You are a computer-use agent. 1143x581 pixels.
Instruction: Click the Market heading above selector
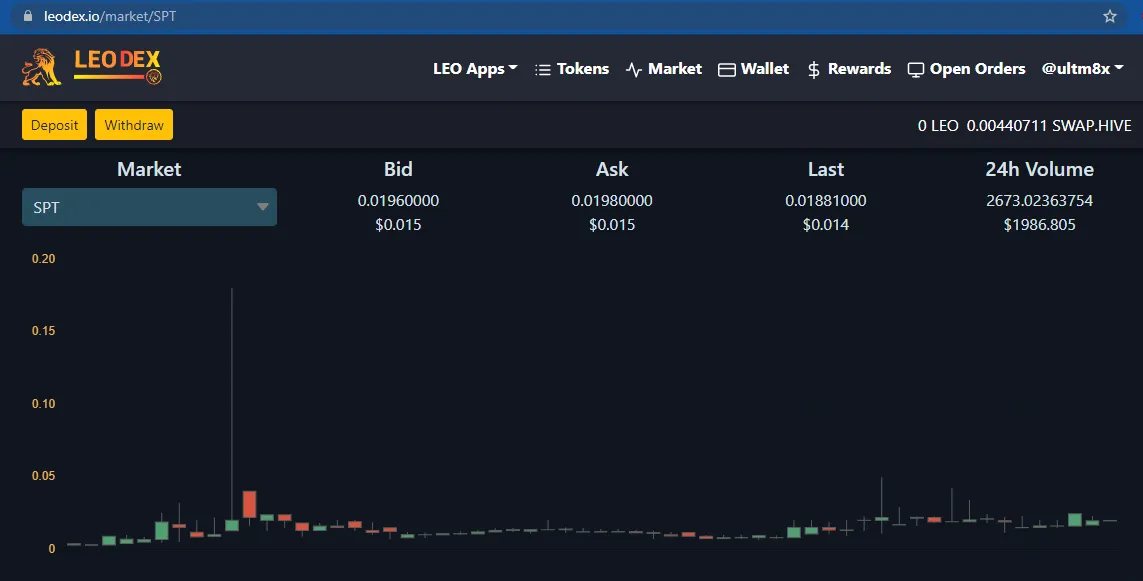(149, 169)
